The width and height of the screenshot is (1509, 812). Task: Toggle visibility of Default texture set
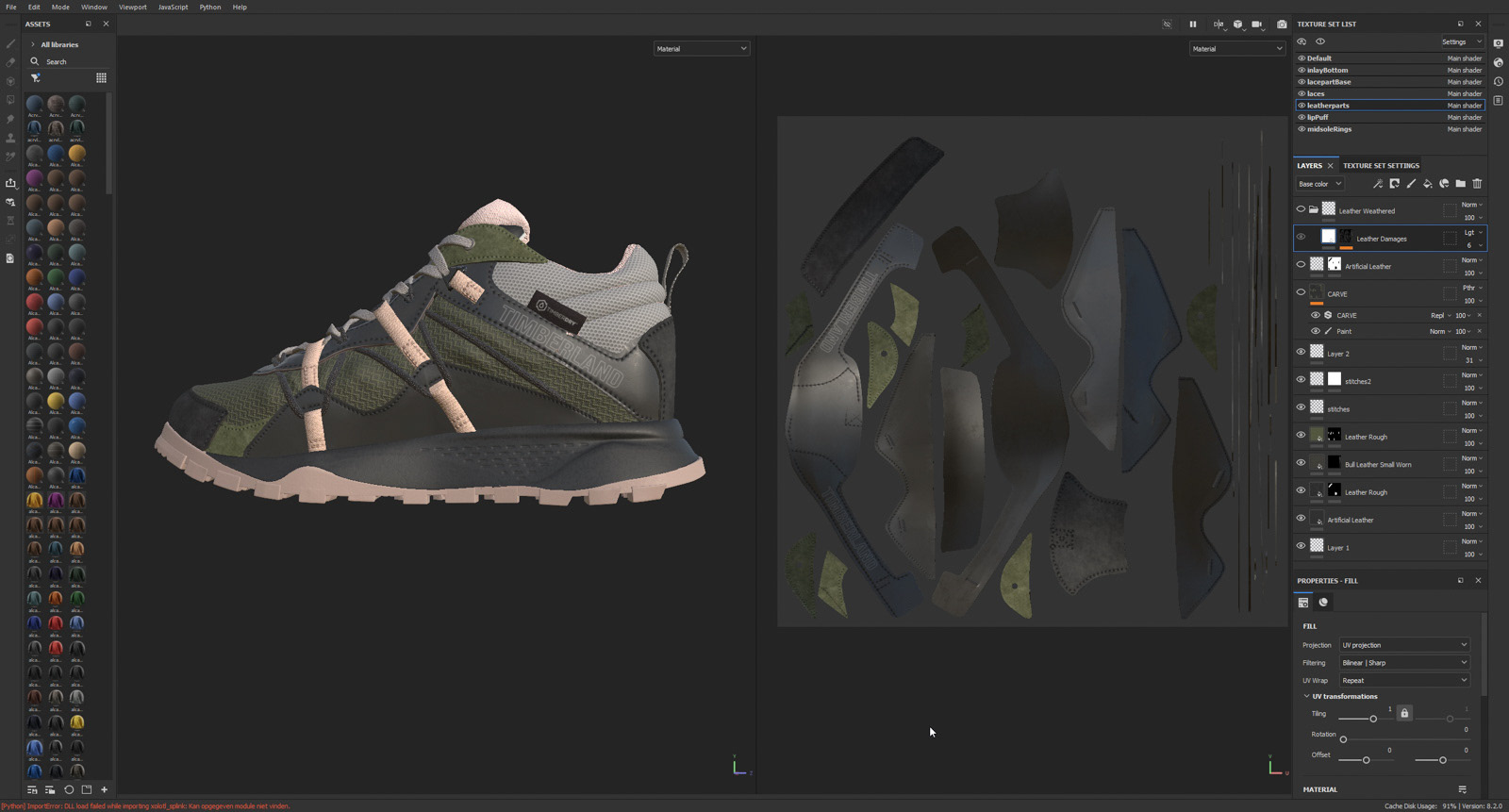click(x=1302, y=58)
